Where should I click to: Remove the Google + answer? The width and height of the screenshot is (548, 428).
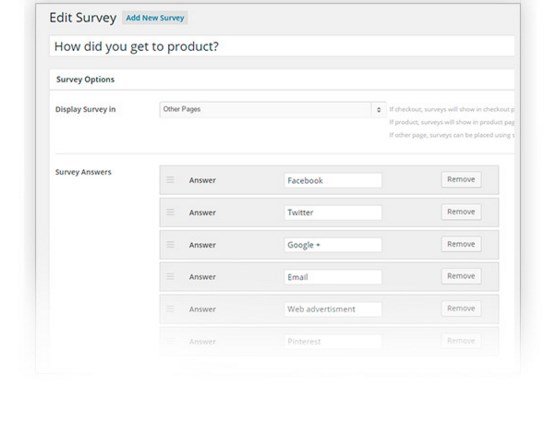point(461,244)
